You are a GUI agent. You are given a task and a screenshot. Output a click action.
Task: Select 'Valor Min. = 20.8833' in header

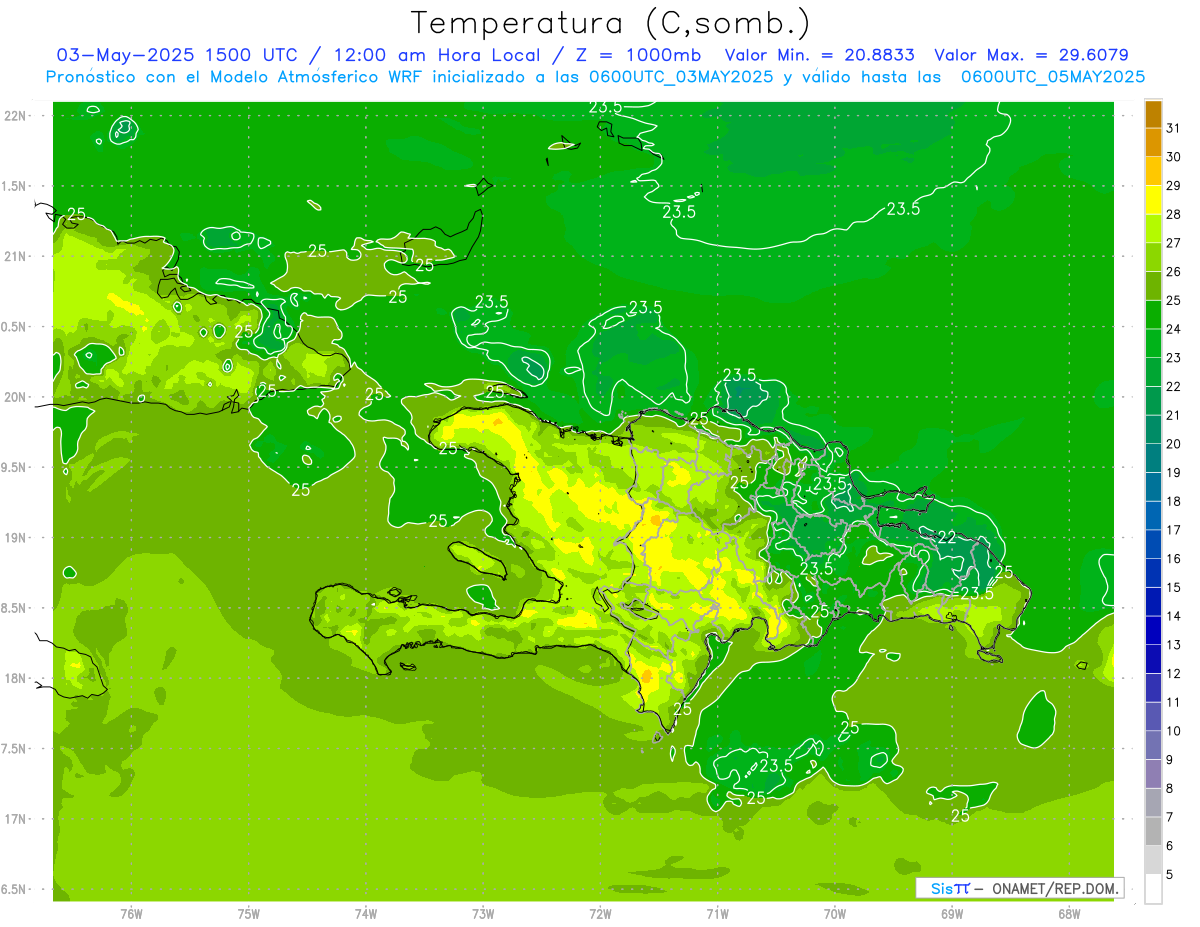pos(819,55)
